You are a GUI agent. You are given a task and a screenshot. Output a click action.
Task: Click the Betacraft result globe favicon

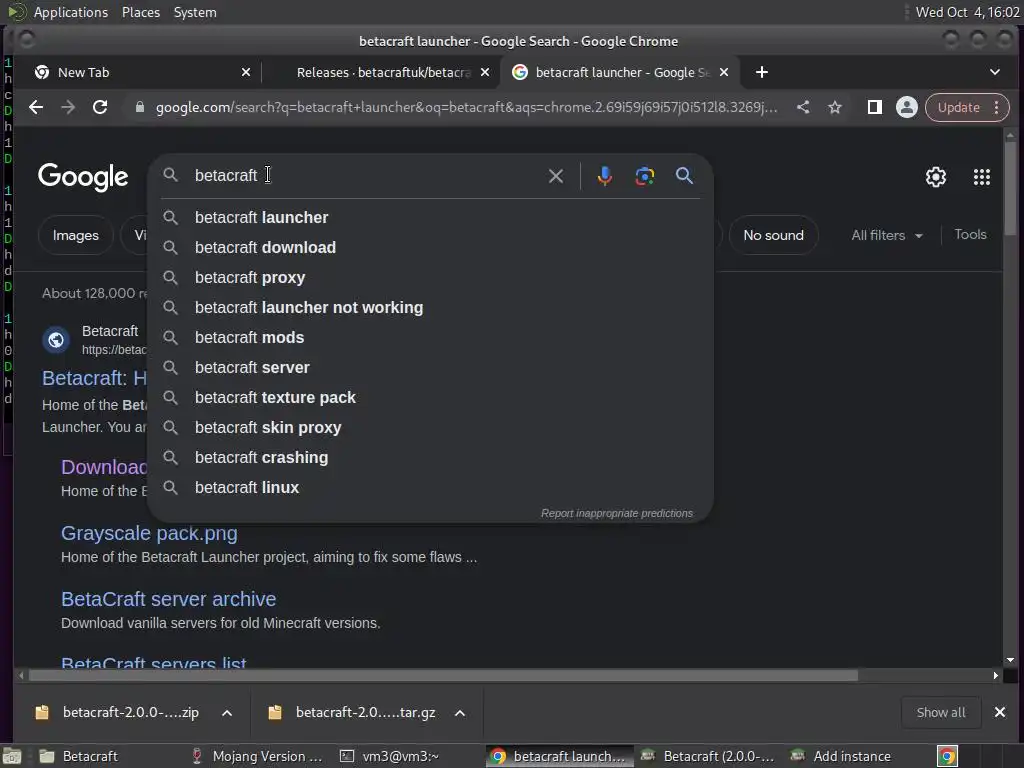56,340
